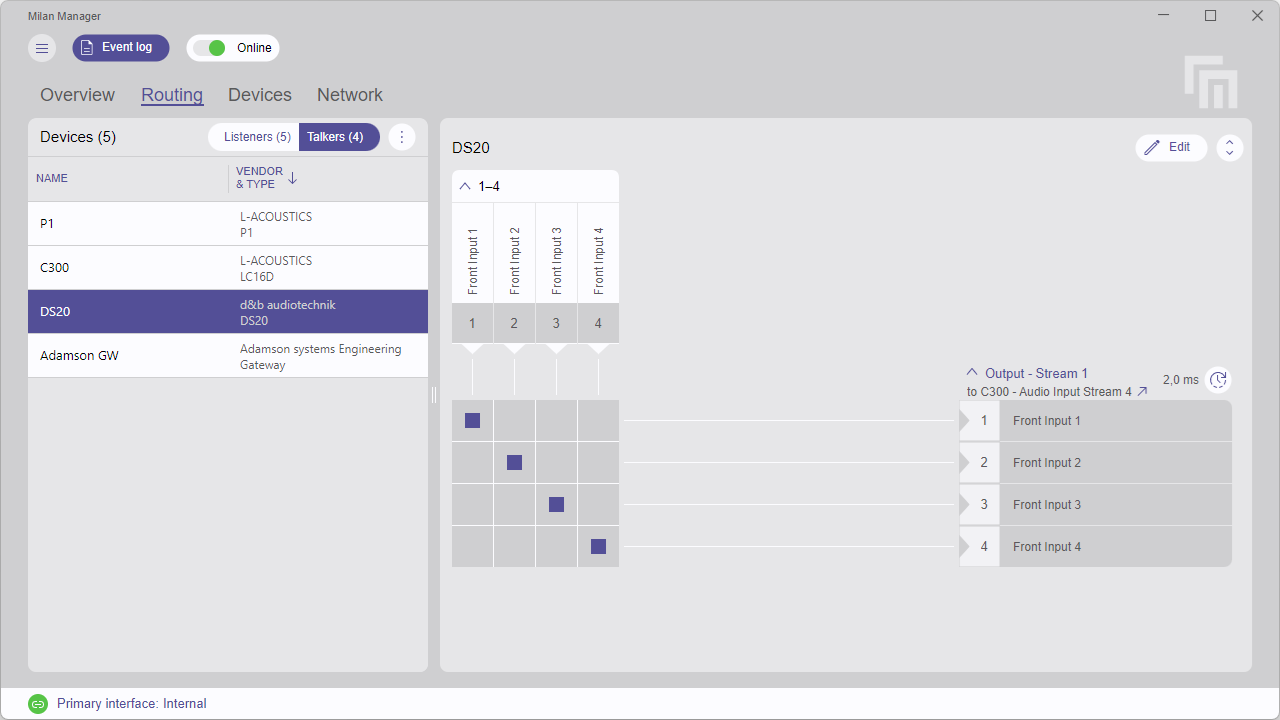Click the Edit button
The image size is (1280, 720).
1171,147
